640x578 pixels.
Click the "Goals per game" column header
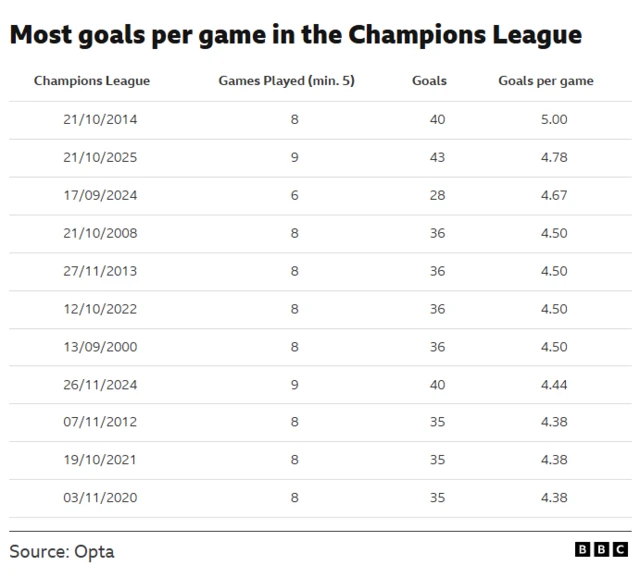pyautogui.click(x=545, y=81)
